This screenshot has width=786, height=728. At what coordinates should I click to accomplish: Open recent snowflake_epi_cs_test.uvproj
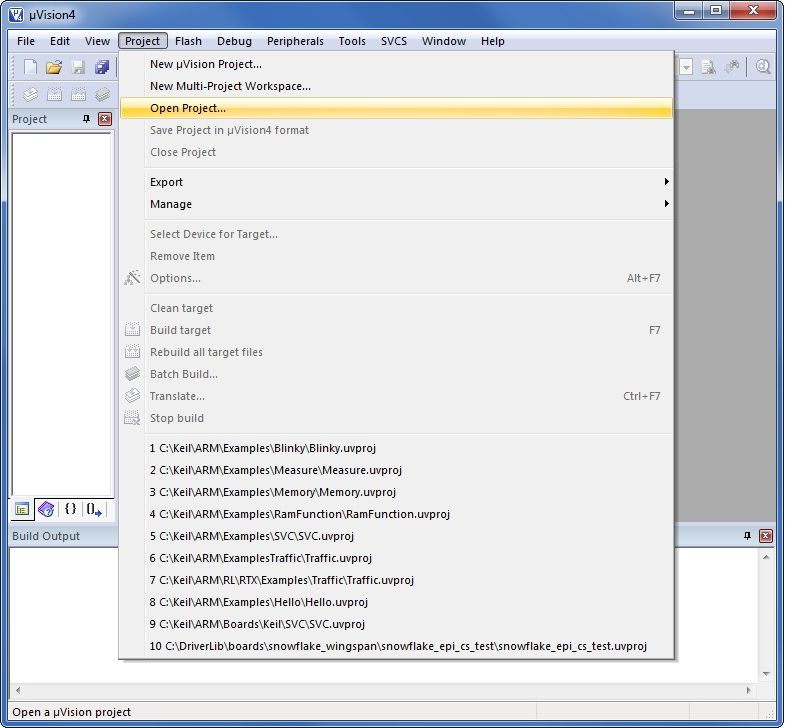397,646
